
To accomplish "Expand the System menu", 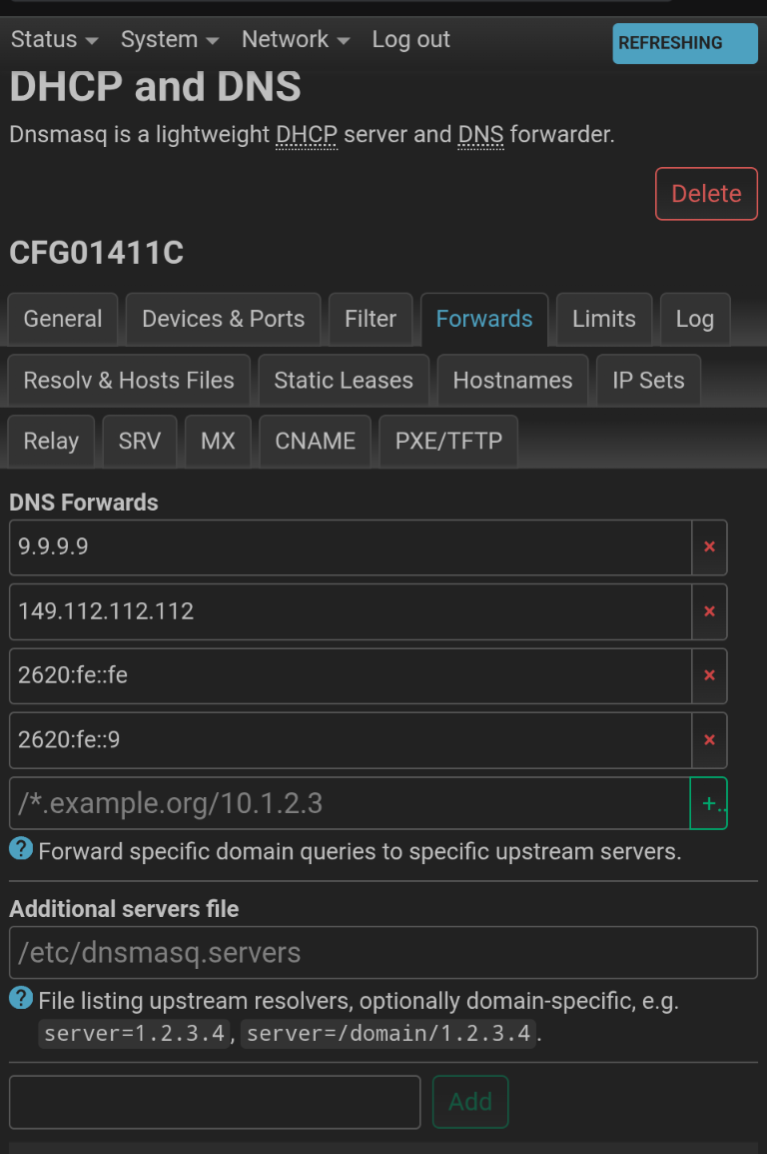I will pyautogui.click(x=169, y=40).
